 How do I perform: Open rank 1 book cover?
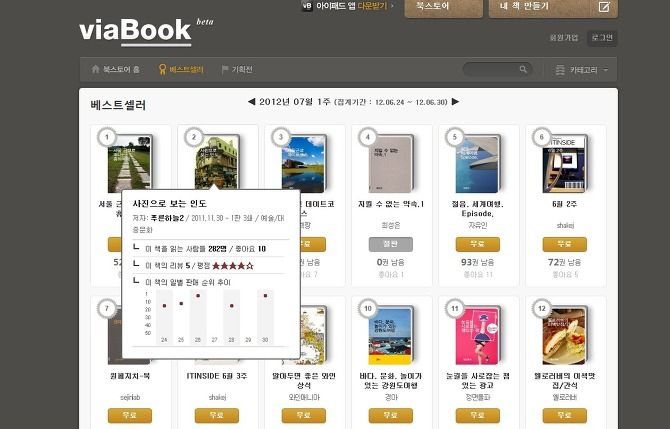[x=129, y=164]
